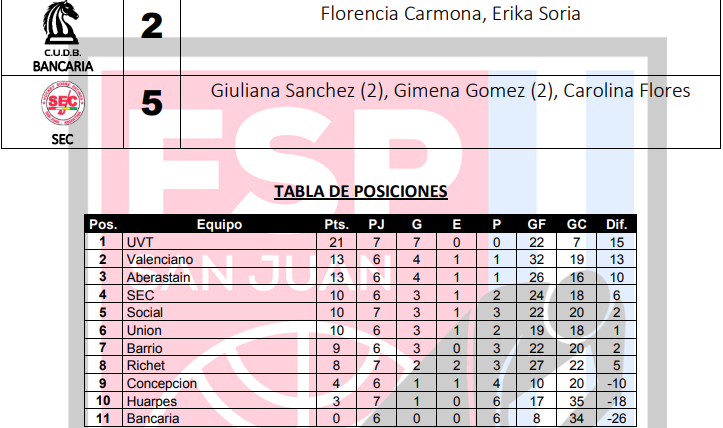
Task: Click the Dif. column header
Action: (616, 224)
